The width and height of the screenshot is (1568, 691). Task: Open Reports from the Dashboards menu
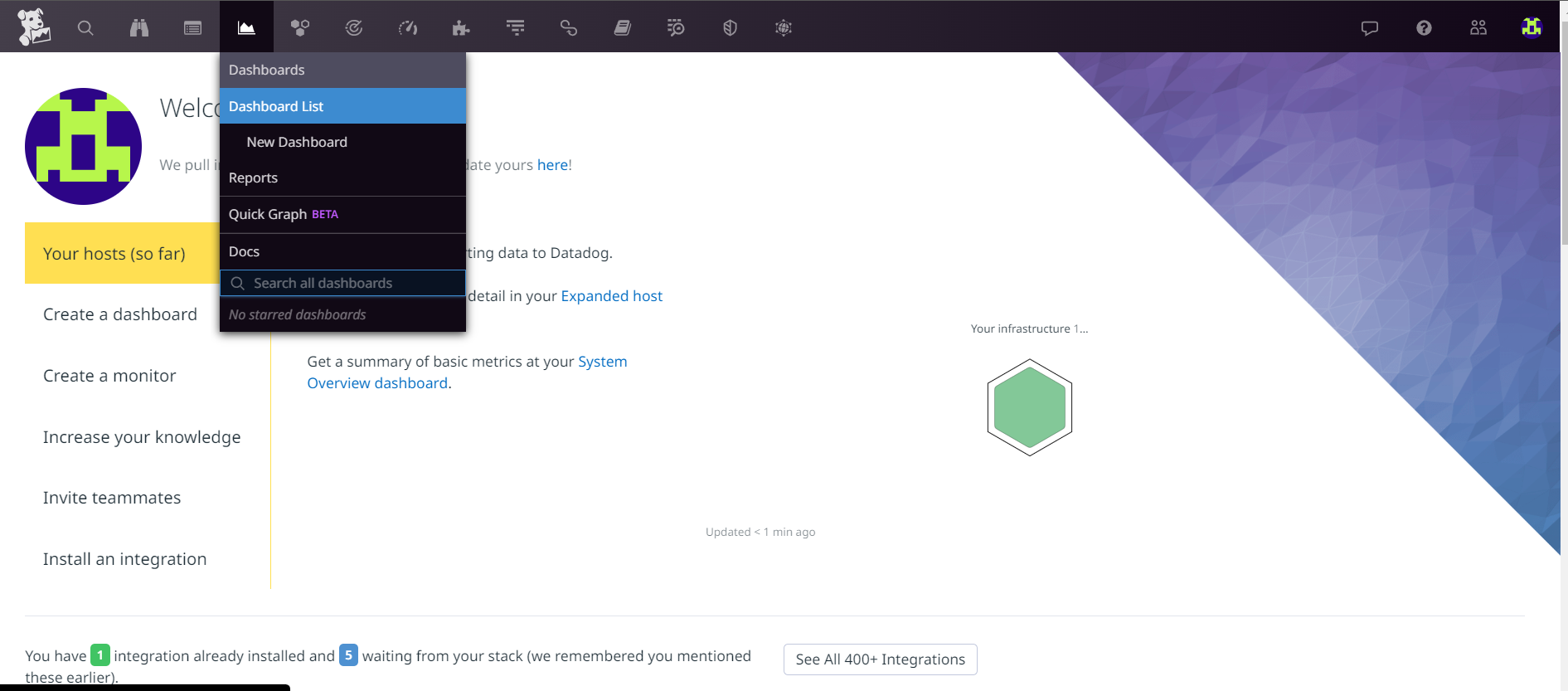tap(342, 178)
